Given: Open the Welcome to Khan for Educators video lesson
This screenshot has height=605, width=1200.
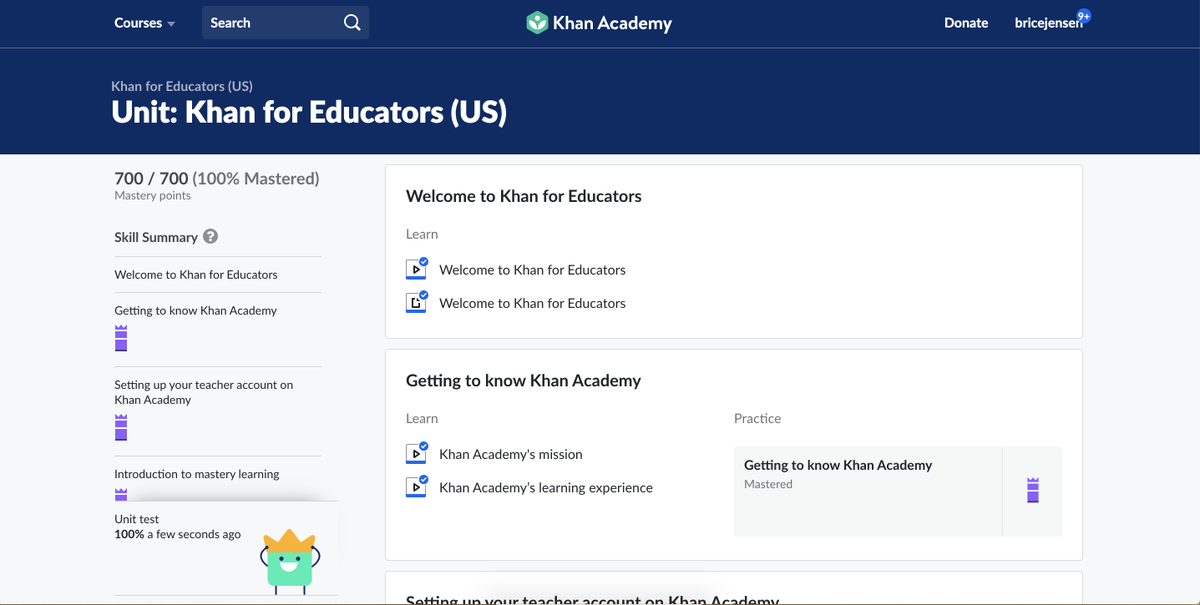Looking at the screenshot, I should click(532, 270).
